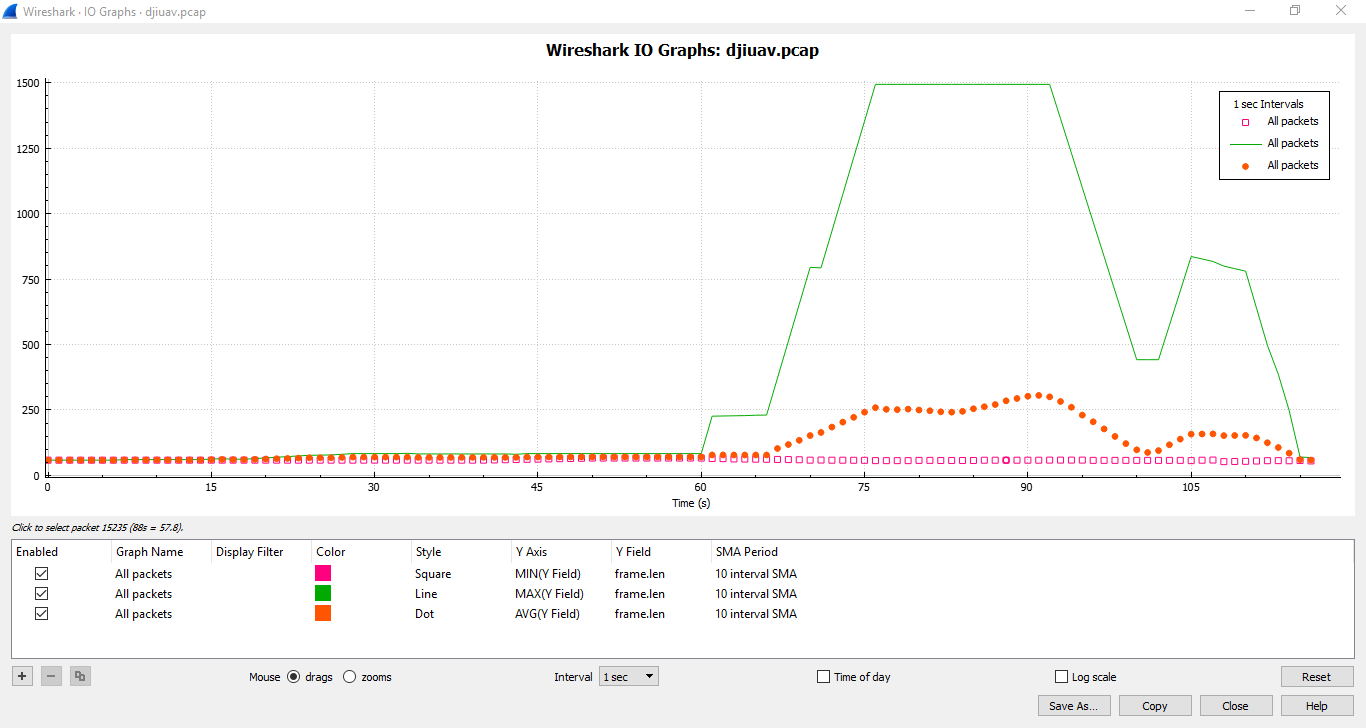Open Help for IO Graphs
This screenshot has height=728, width=1366.
click(1316, 706)
